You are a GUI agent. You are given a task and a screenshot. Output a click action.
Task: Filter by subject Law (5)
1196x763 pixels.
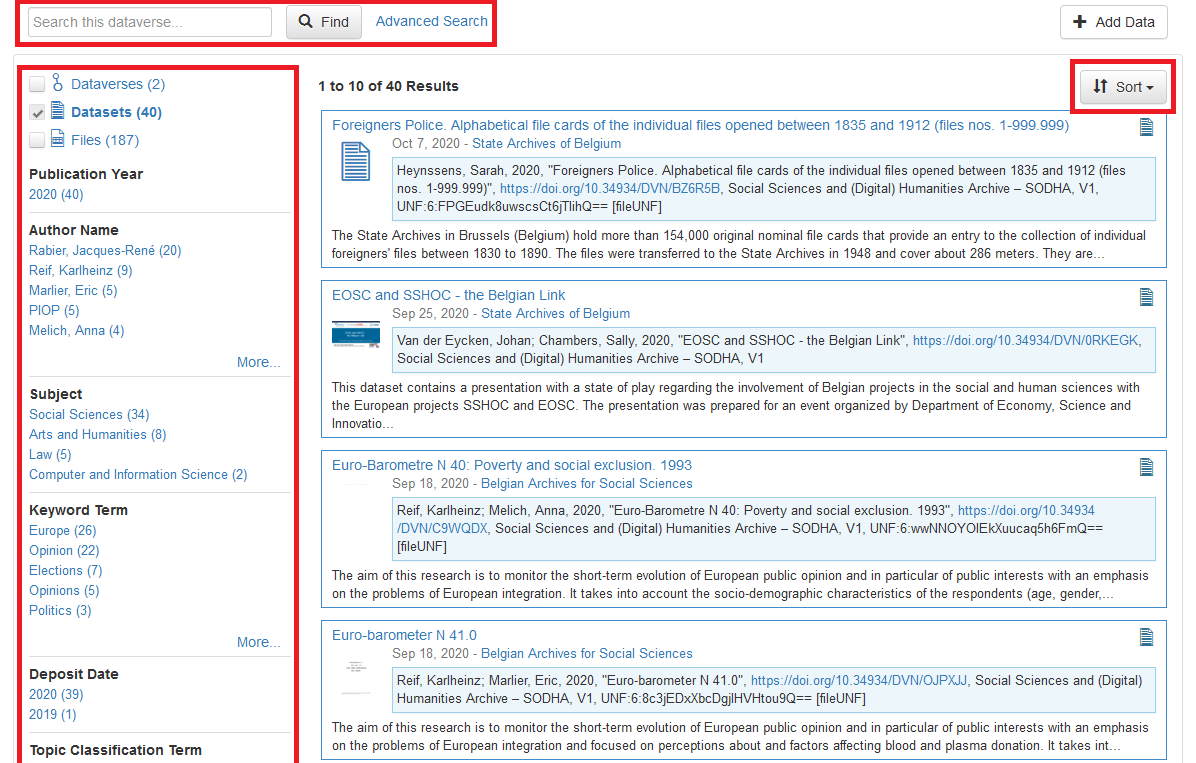pyautogui.click(x=50, y=455)
